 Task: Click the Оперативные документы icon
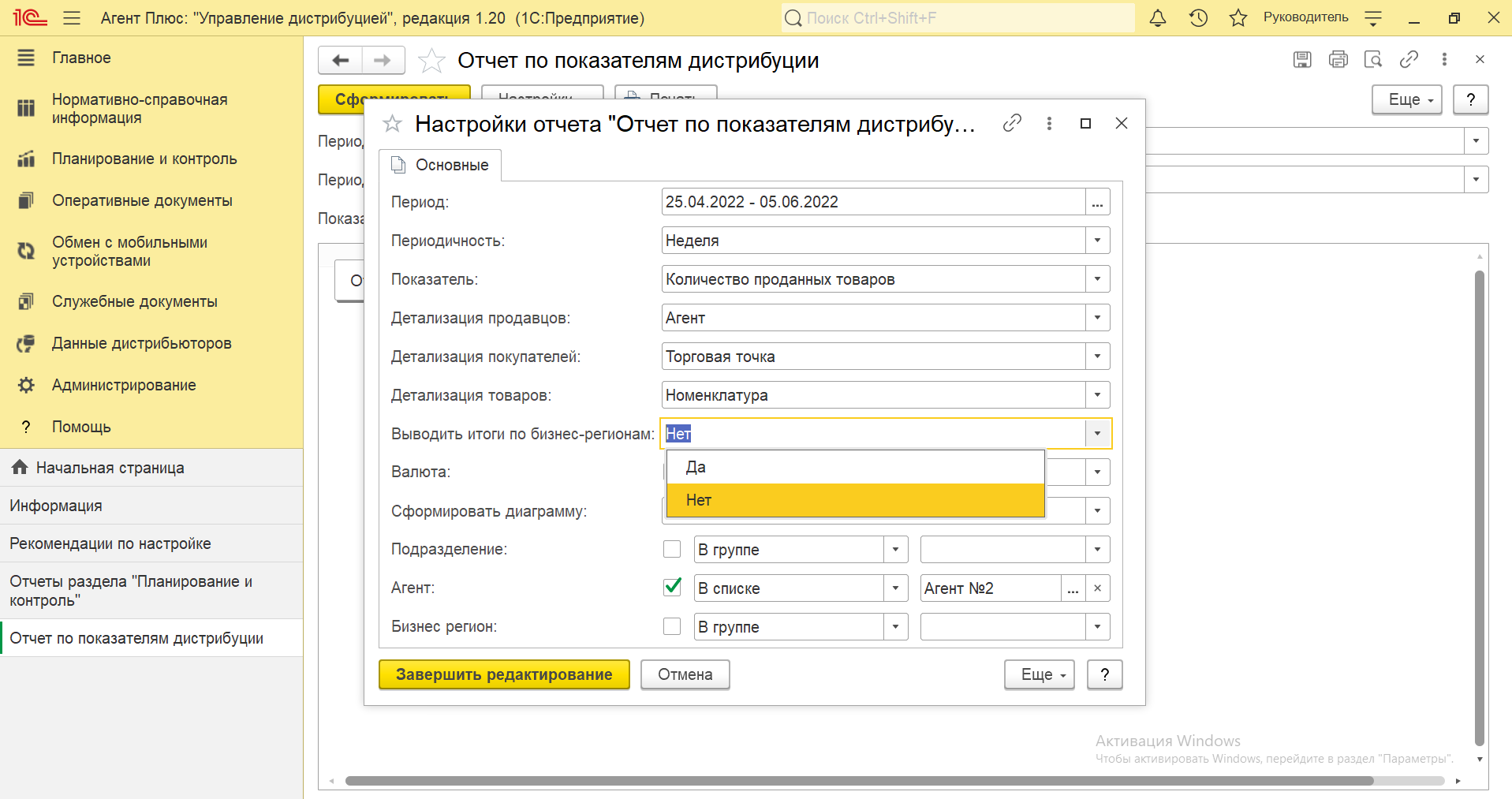coord(26,200)
